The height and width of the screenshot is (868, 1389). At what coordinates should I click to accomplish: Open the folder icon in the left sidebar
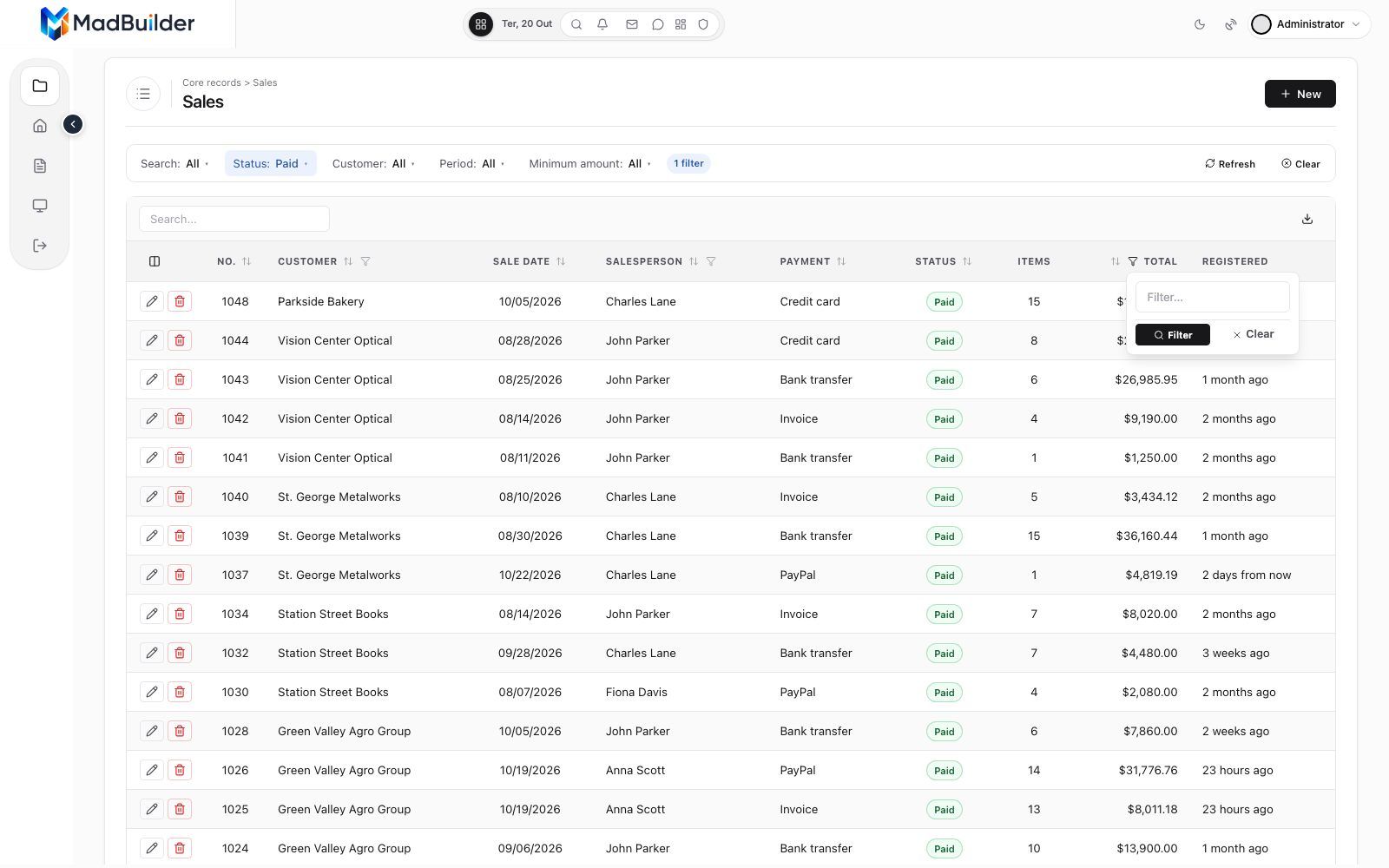[x=40, y=86]
